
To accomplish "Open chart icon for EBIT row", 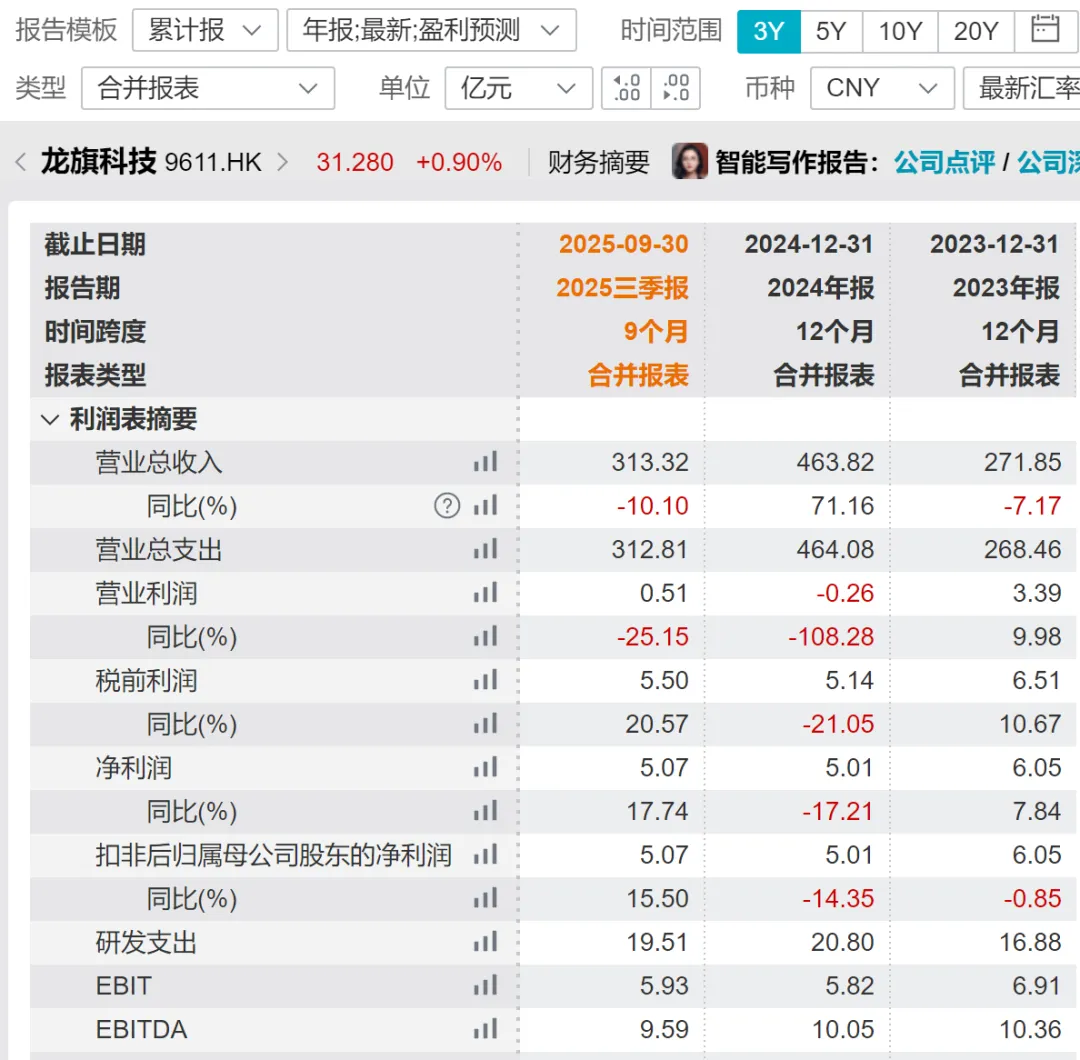I will (x=486, y=986).
